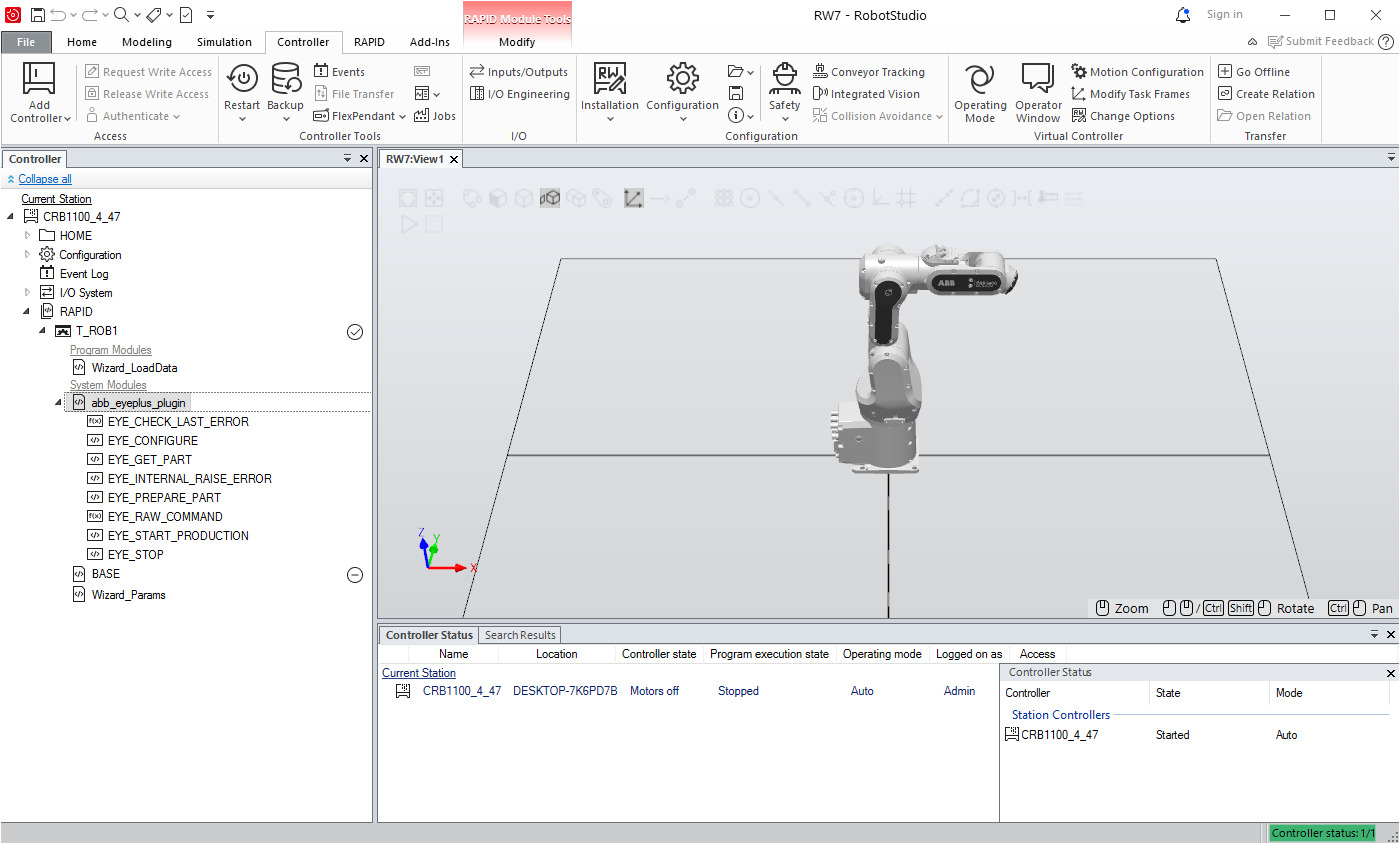Open the Jobs tool
The image size is (1400, 844).
tap(435, 116)
